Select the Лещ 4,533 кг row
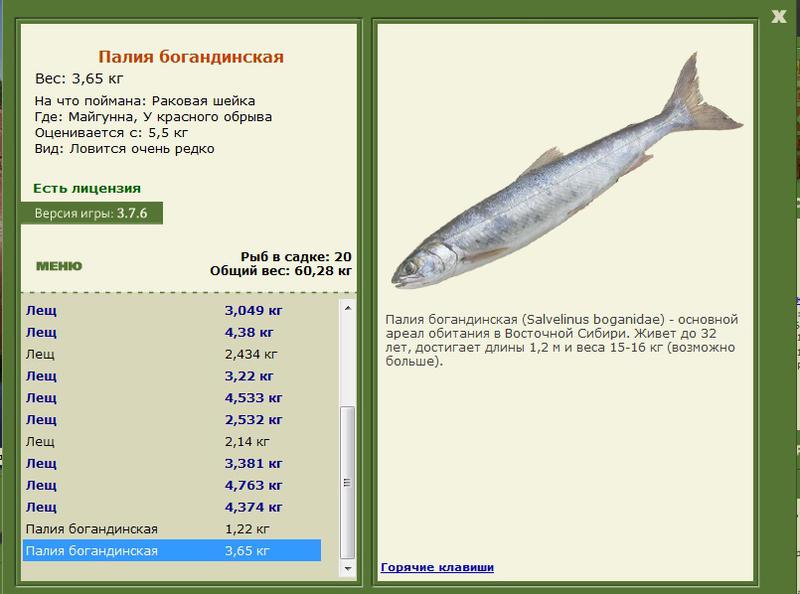This screenshot has height=594, width=800. (172, 398)
